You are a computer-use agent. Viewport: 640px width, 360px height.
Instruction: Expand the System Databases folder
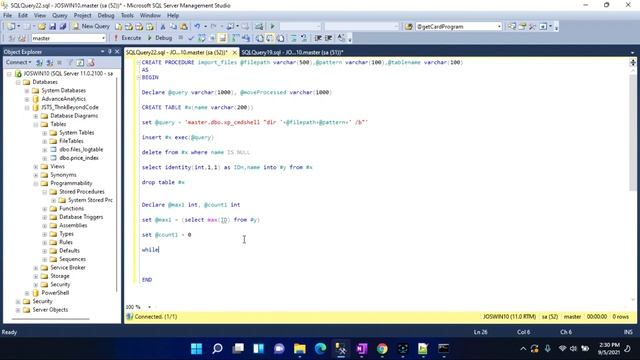[x=27, y=91]
